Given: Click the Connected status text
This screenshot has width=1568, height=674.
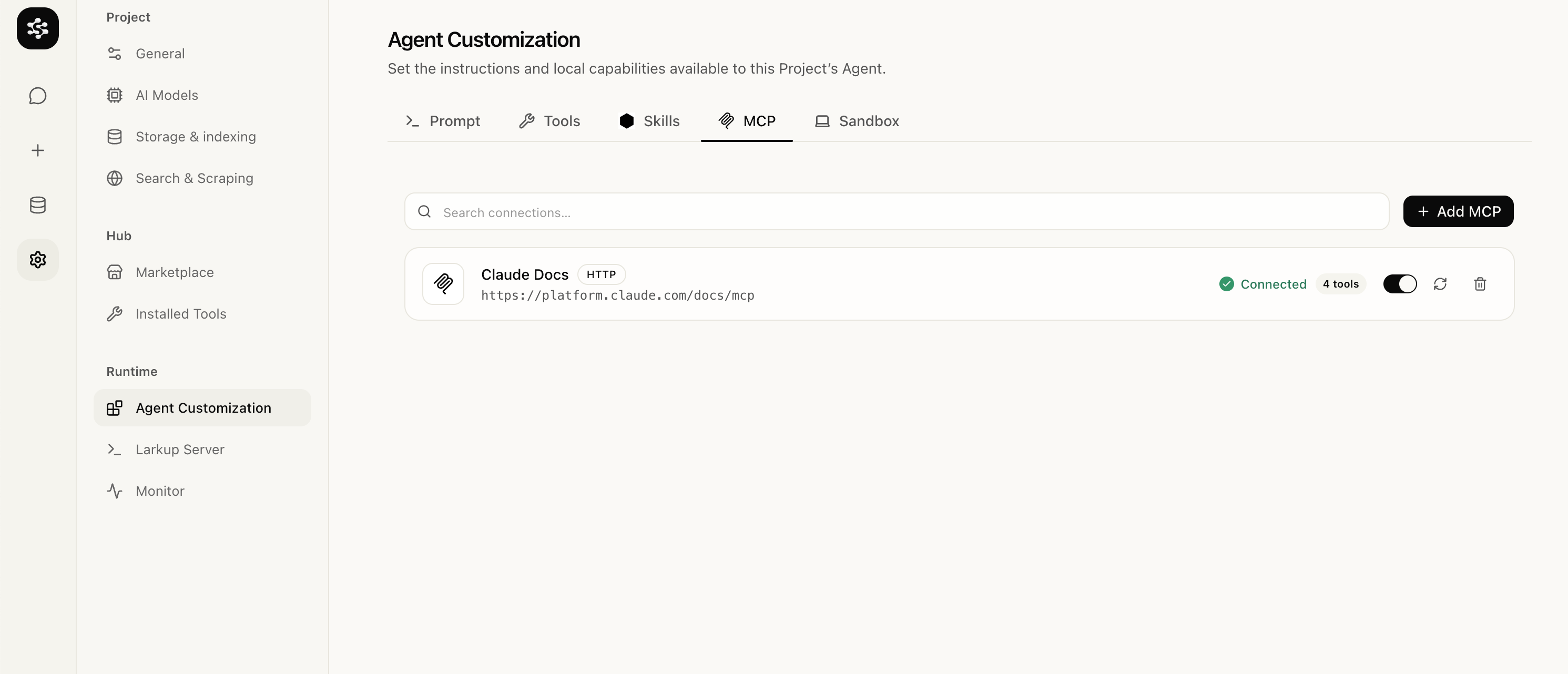Looking at the screenshot, I should point(1274,284).
